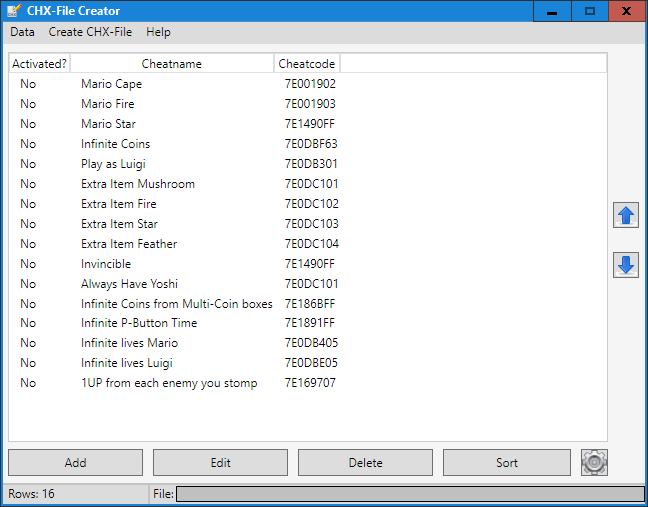Screen dimensions: 648x507
Task: Select Infinite Coins from Multi-Coin boxes
Action: point(176,304)
